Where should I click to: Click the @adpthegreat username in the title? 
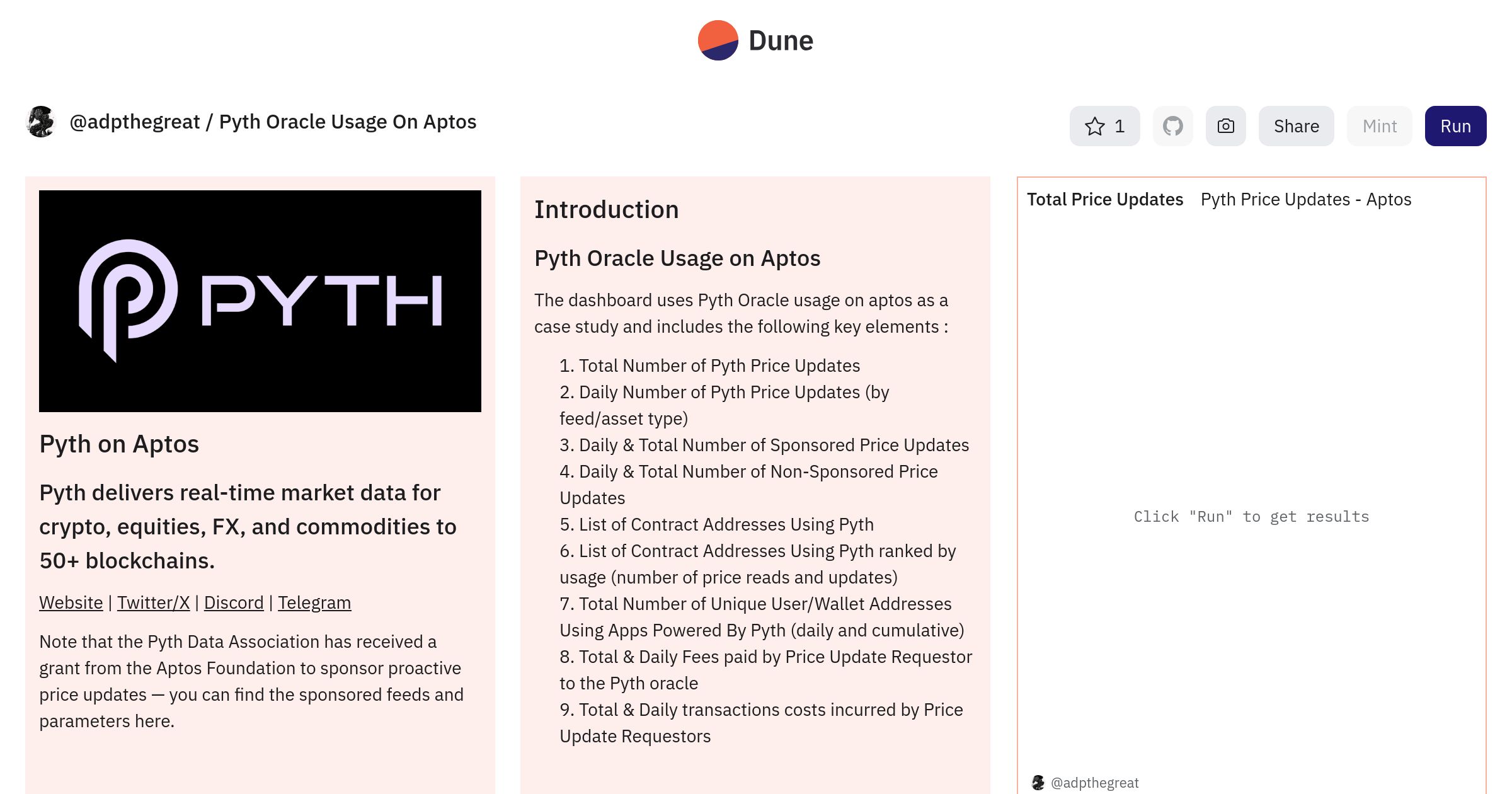point(134,122)
